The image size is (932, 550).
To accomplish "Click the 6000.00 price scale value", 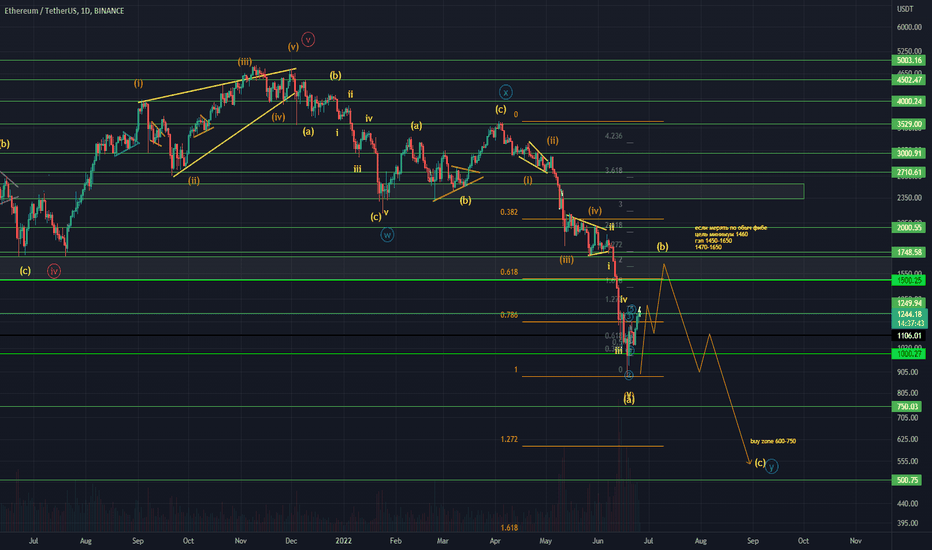I will pos(909,27).
